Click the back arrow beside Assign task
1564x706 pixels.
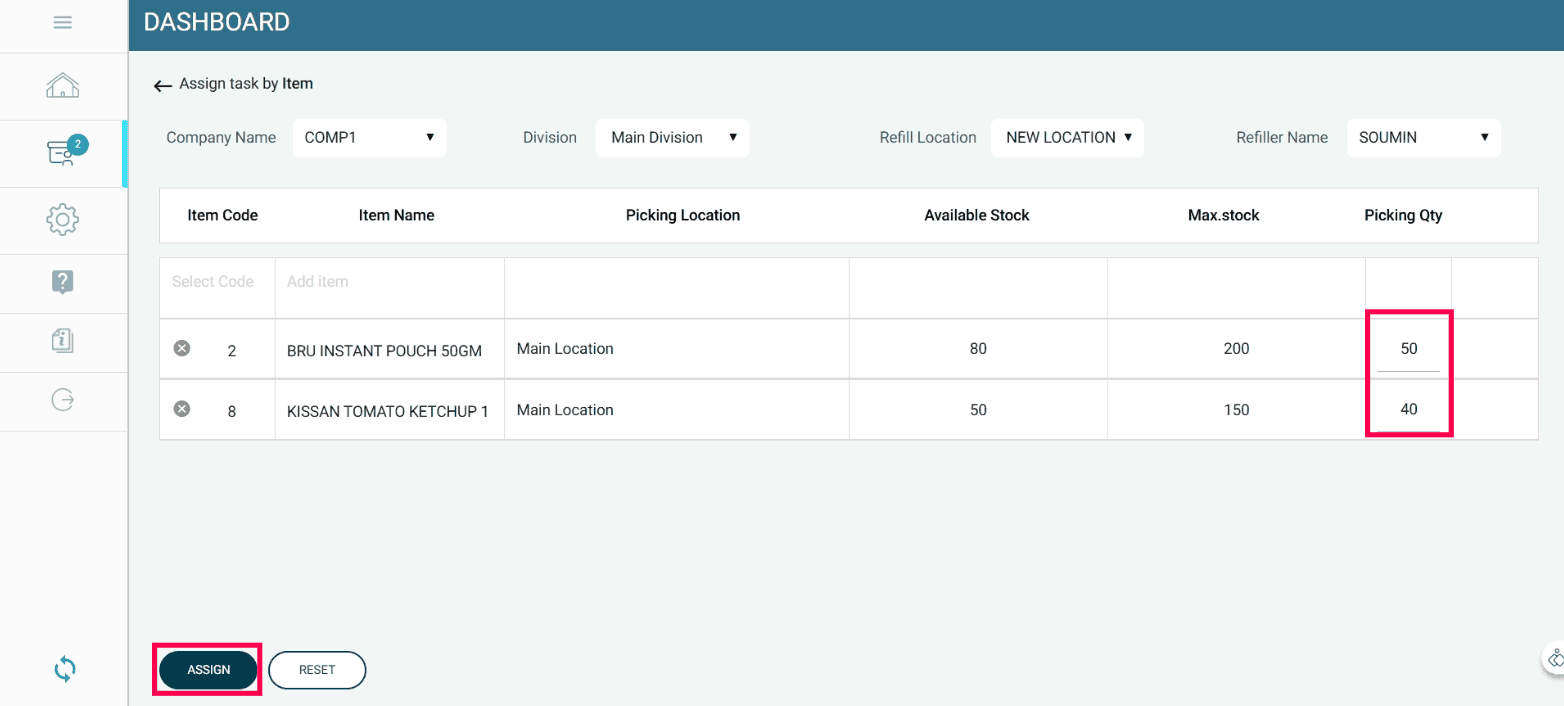[163, 86]
